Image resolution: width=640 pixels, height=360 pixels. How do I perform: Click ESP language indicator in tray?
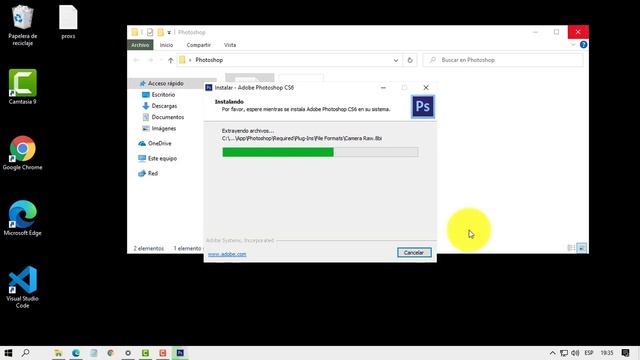[x=589, y=353]
